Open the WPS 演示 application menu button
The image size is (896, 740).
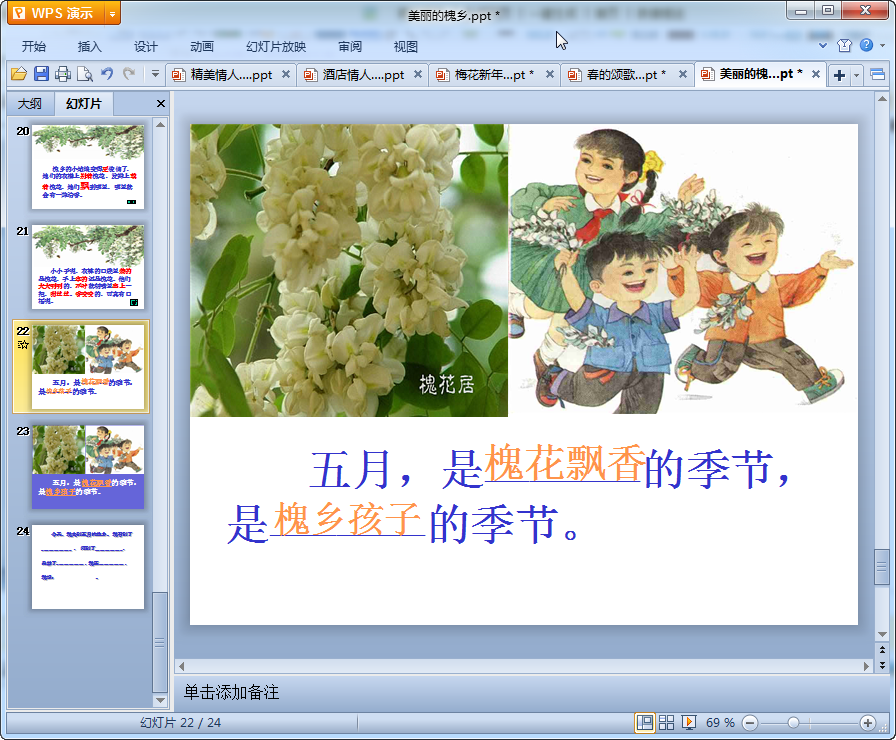click(x=57, y=13)
